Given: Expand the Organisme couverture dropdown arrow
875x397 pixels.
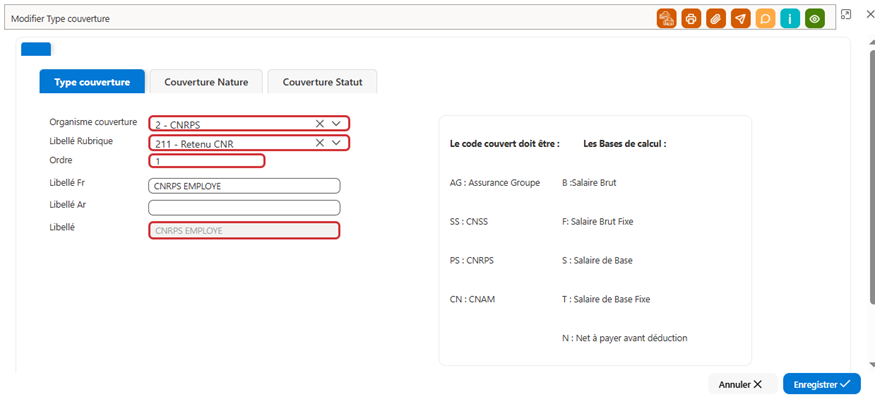Looking at the screenshot, I should click(336, 123).
